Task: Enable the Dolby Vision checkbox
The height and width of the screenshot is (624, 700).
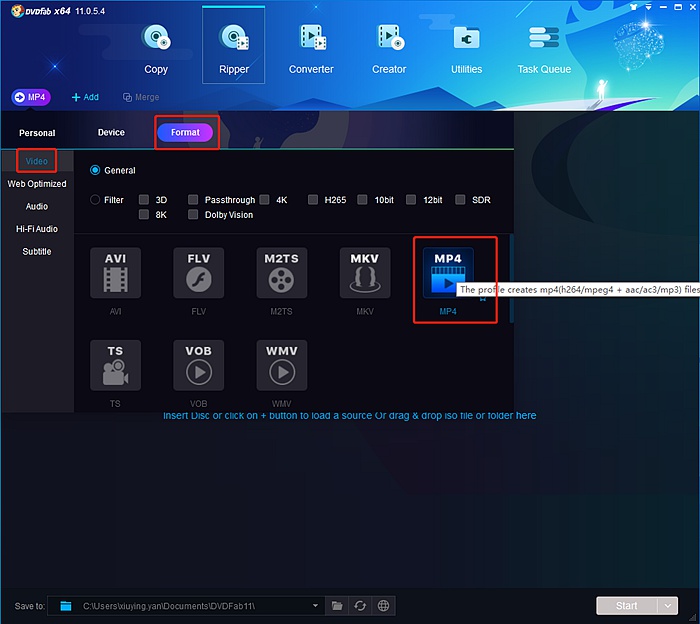Action: point(193,214)
